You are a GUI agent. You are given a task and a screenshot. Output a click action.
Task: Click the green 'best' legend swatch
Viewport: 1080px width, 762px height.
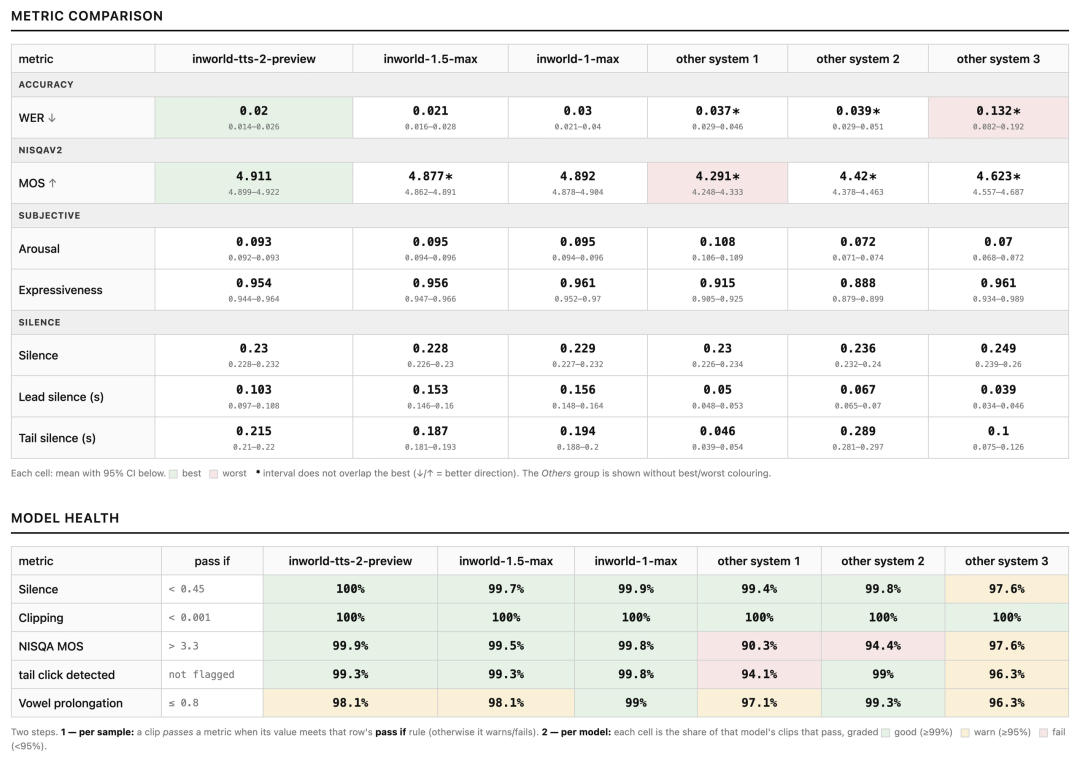[x=174, y=474]
